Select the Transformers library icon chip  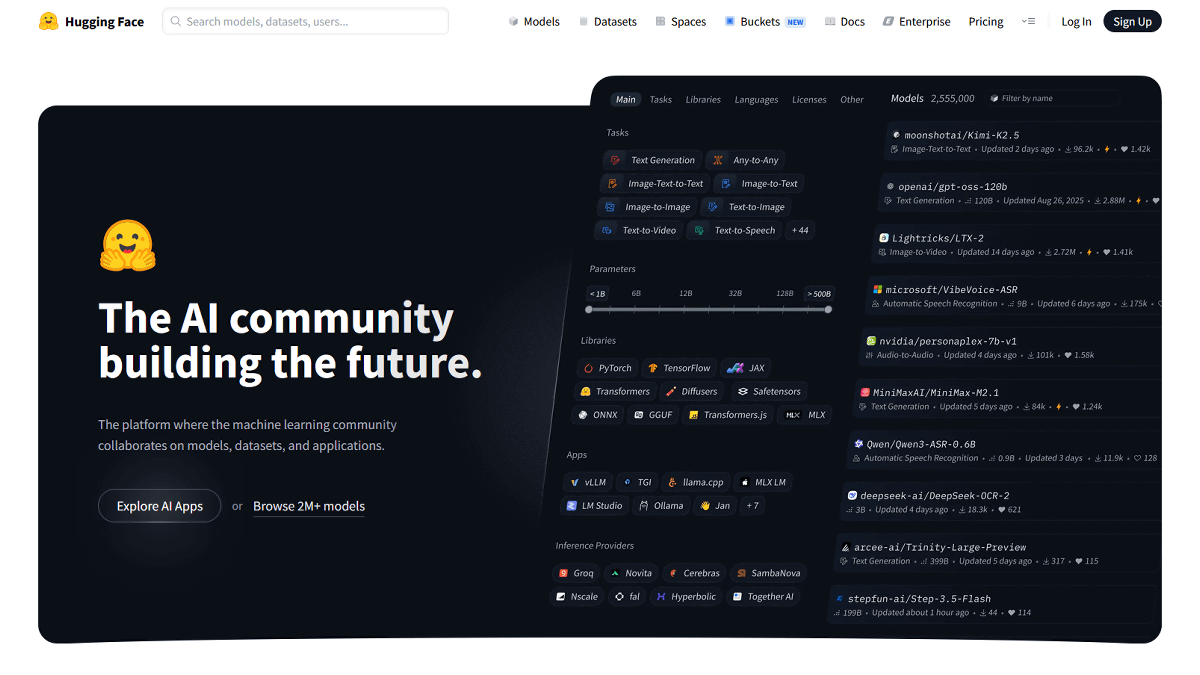click(x=615, y=391)
